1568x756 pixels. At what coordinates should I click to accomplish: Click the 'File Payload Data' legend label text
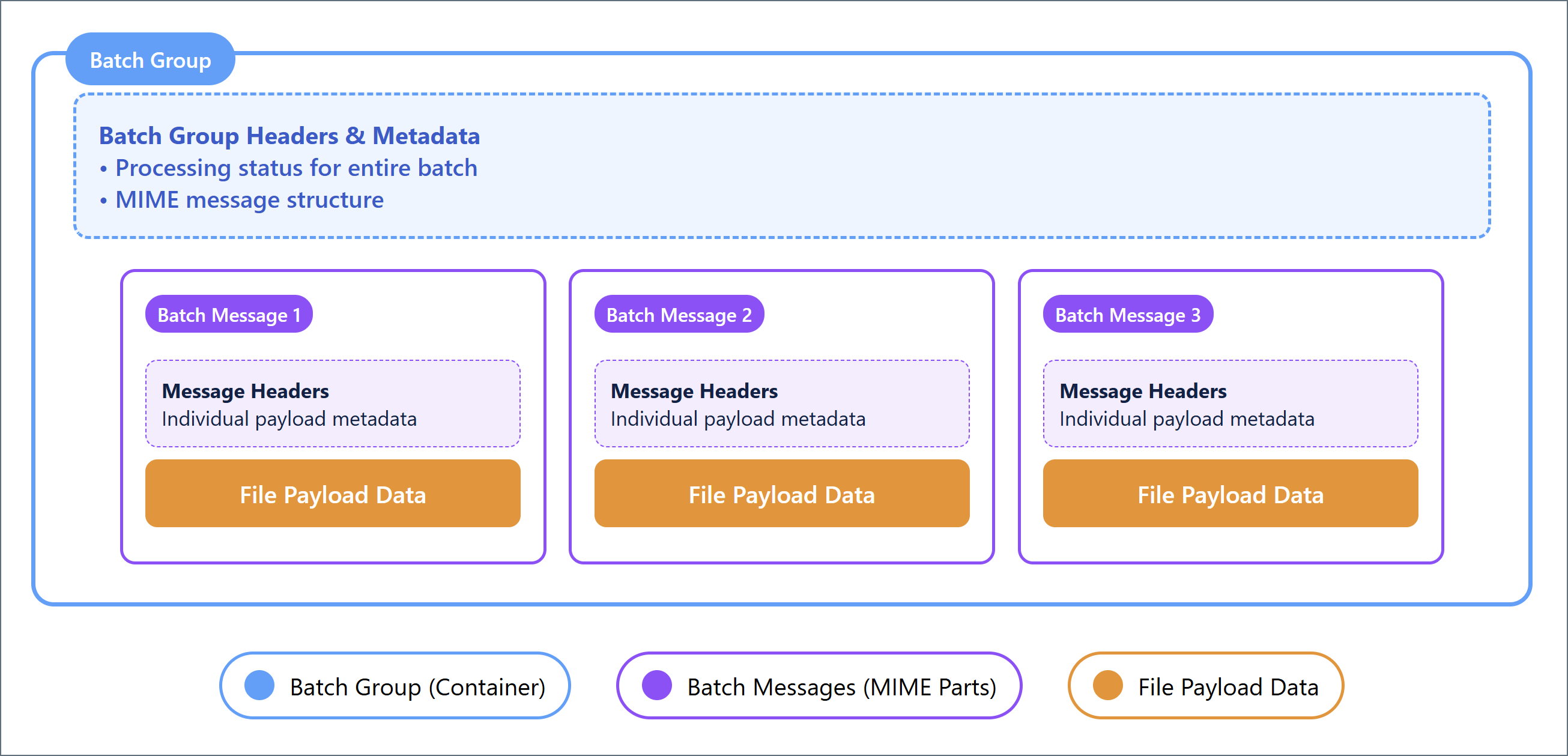[1228, 686]
